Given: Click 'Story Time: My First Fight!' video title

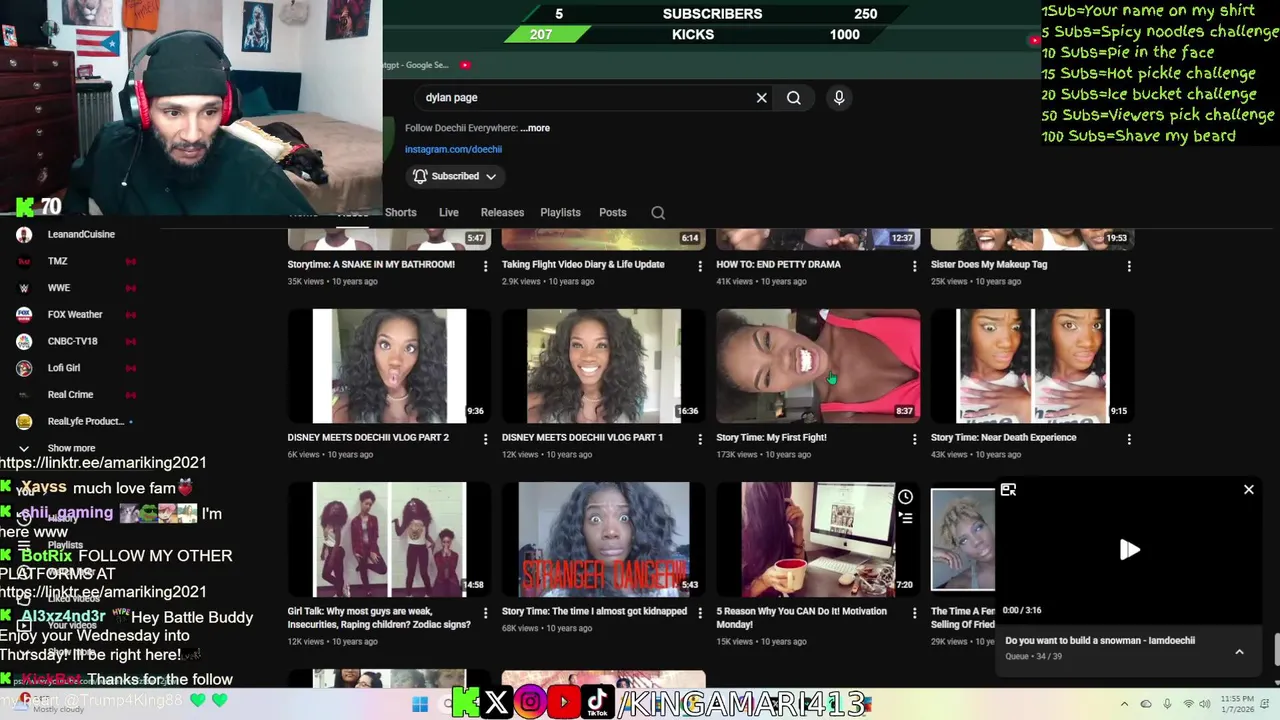Looking at the screenshot, I should tap(771, 438).
